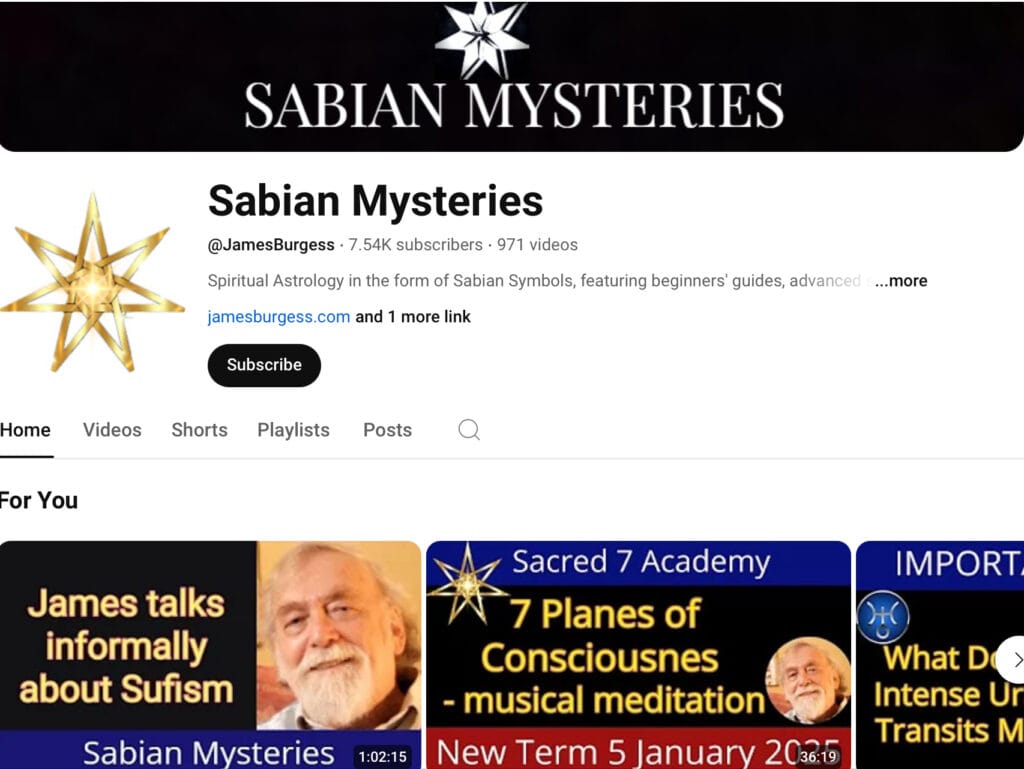Expand the 'and 1 more link' list

click(413, 317)
